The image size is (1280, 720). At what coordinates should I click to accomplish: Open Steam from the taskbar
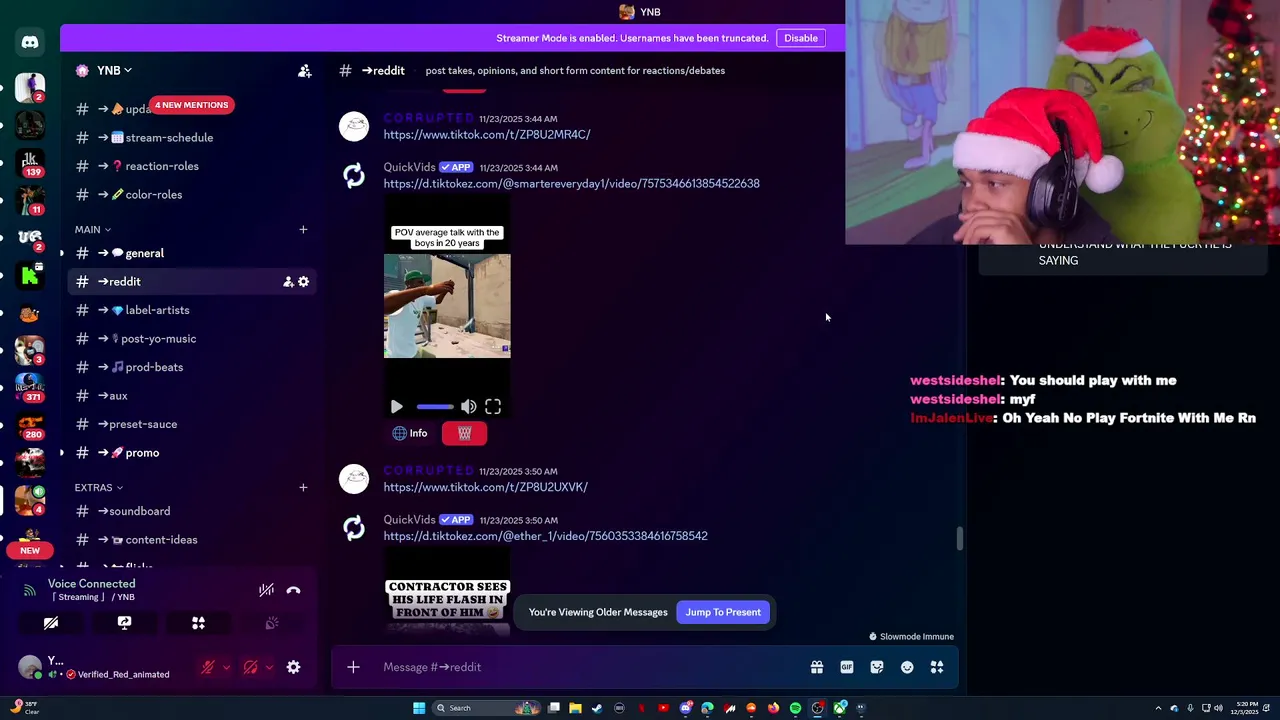597,708
